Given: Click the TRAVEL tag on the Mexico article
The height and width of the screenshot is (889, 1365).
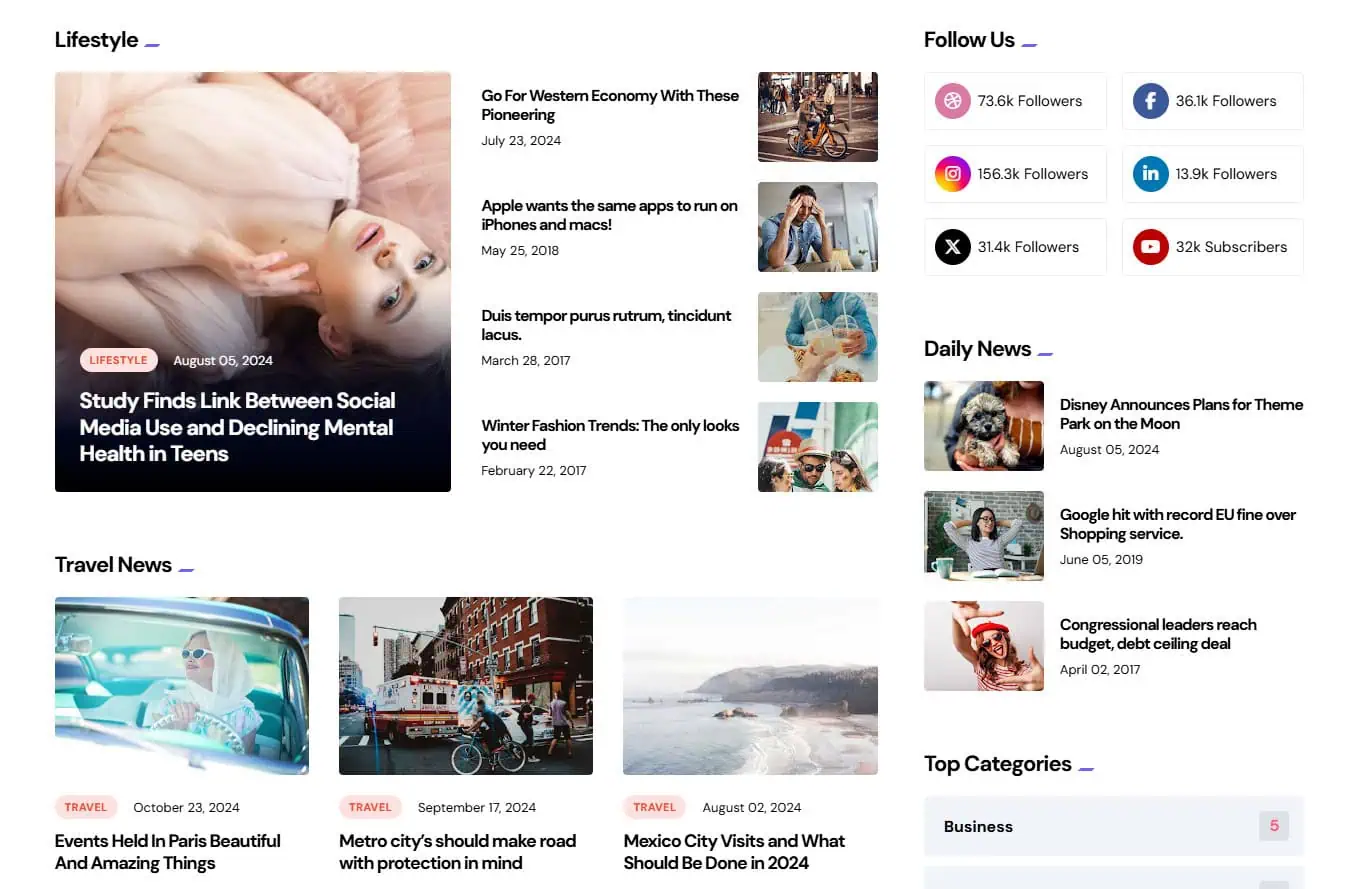Looking at the screenshot, I should tap(654, 807).
